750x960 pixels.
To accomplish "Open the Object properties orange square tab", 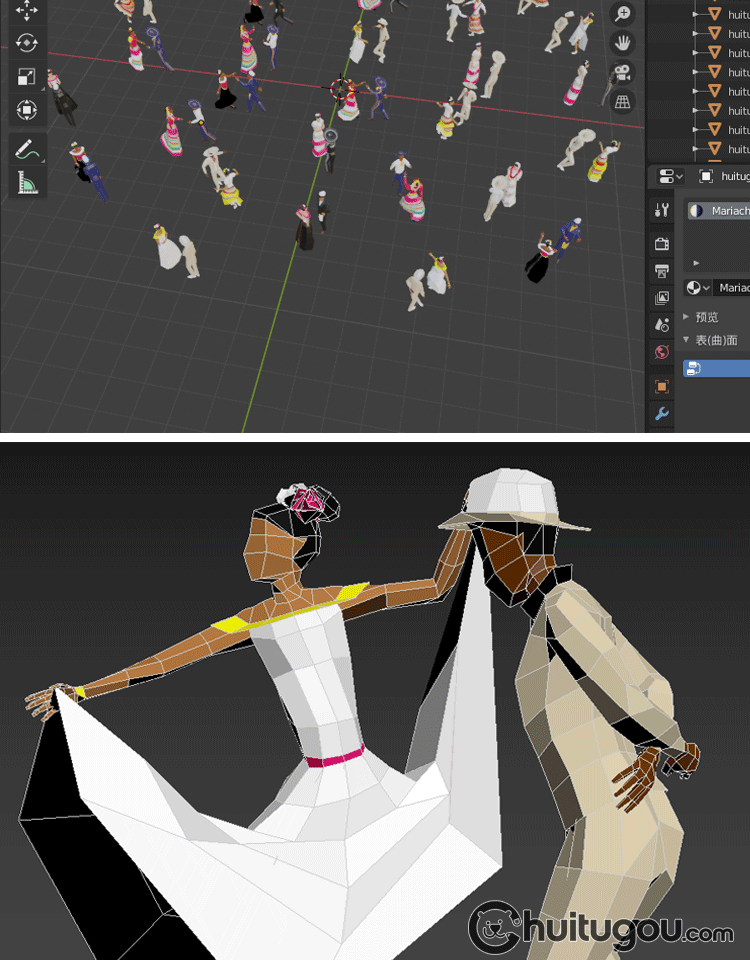I will pyautogui.click(x=661, y=386).
